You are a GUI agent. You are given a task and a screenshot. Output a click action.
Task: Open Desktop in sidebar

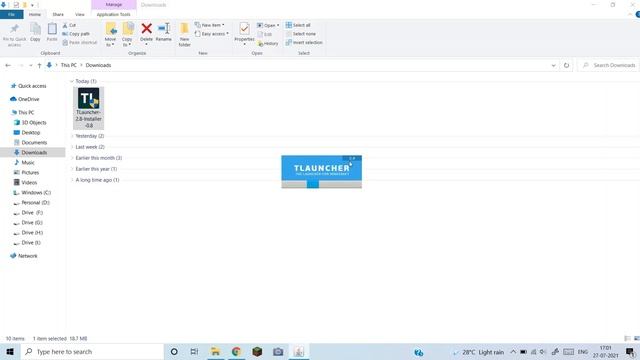coord(27,133)
